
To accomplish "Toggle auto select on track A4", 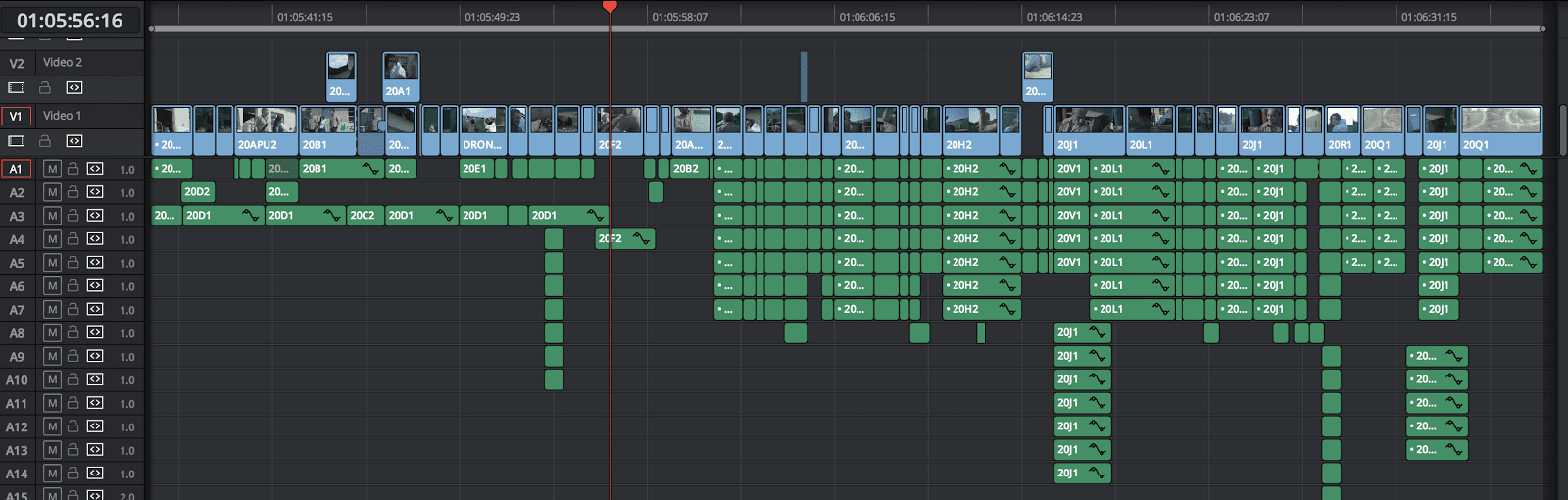I will pyautogui.click(x=95, y=239).
